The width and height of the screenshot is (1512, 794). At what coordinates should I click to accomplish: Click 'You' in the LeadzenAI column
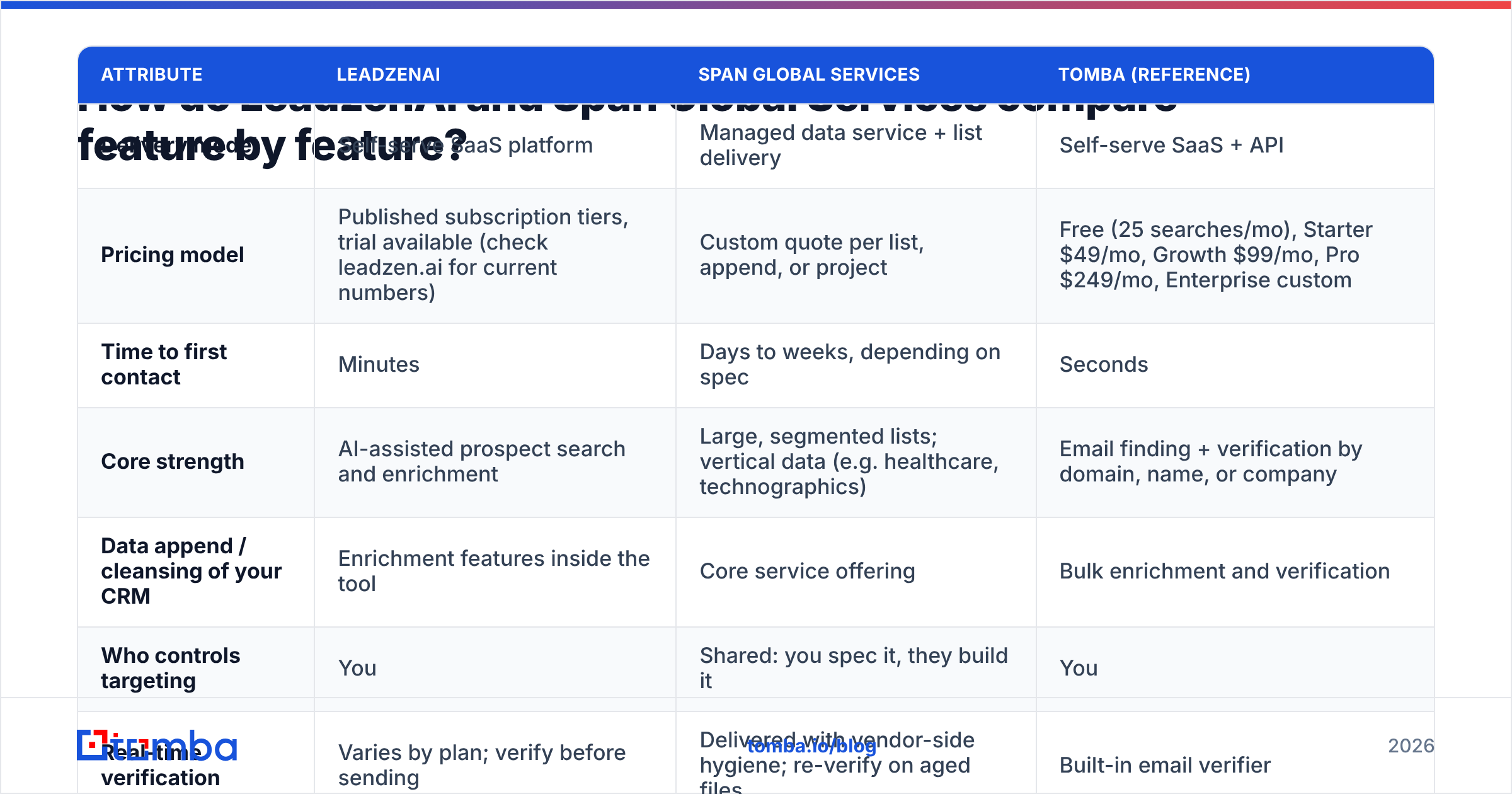[357, 668]
